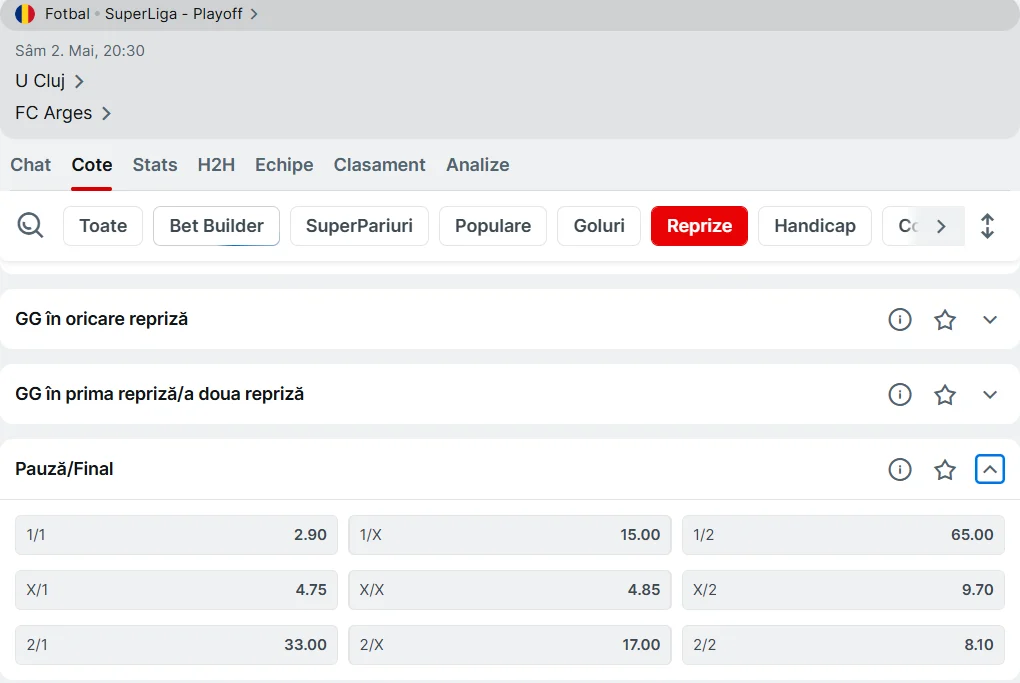Expand GG în prima repriză/a doua repriză
The width and height of the screenshot is (1020, 683).
click(989, 394)
